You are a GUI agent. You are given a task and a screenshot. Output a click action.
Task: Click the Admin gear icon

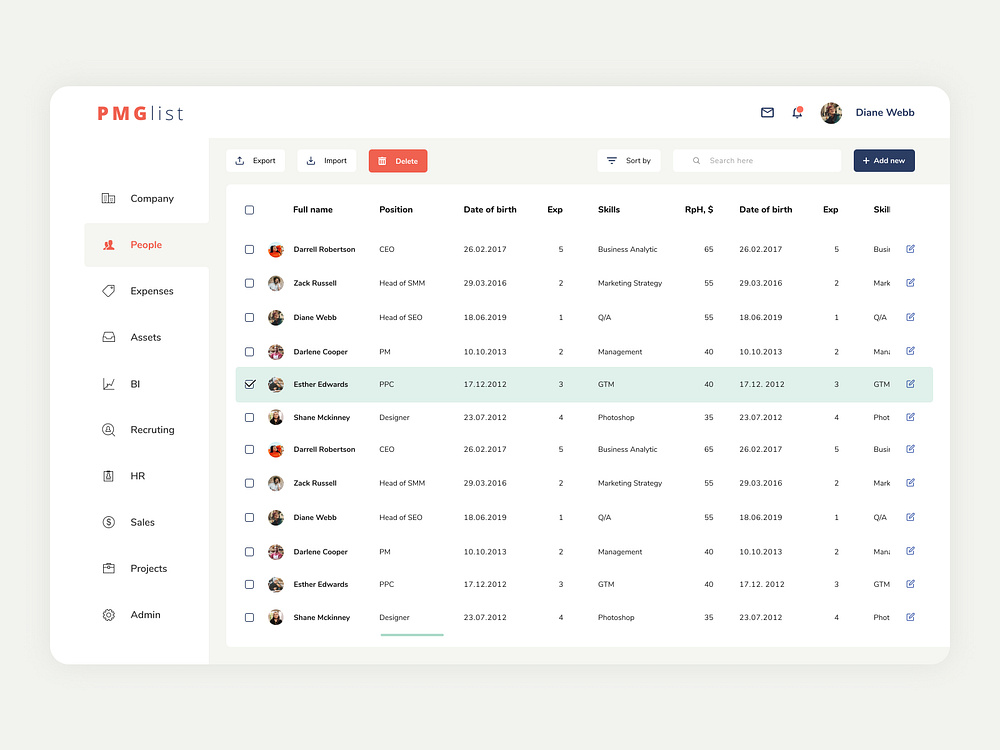(109, 614)
